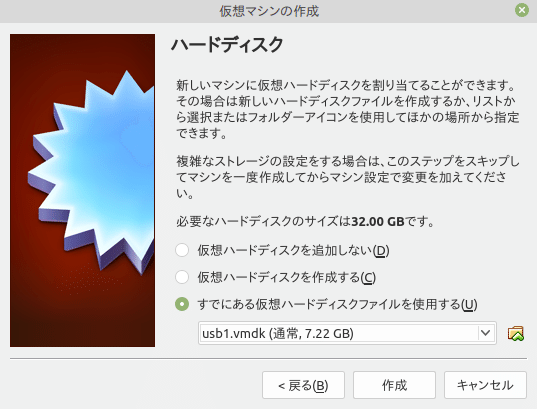
Task: Click the 32.00 GB required size text
Action: coord(378,221)
